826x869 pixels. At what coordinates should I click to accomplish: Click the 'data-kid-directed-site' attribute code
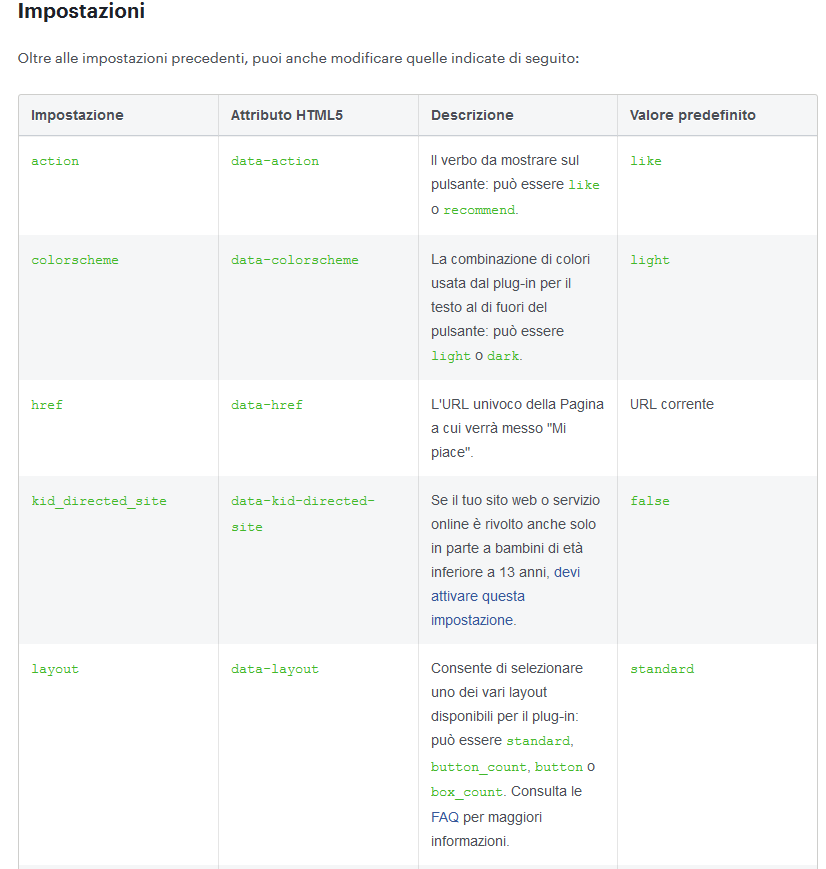click(x=303, y=514)
